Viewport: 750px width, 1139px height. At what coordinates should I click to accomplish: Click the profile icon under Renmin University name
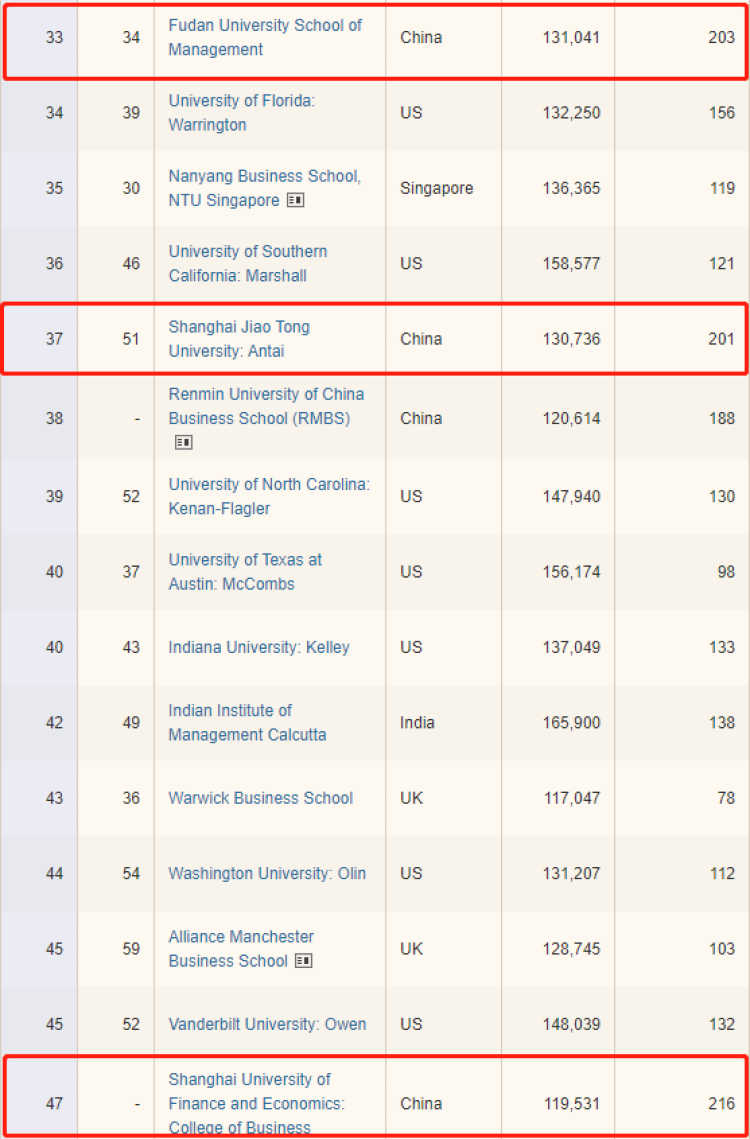pyautogui.click(x=183, y=442)
